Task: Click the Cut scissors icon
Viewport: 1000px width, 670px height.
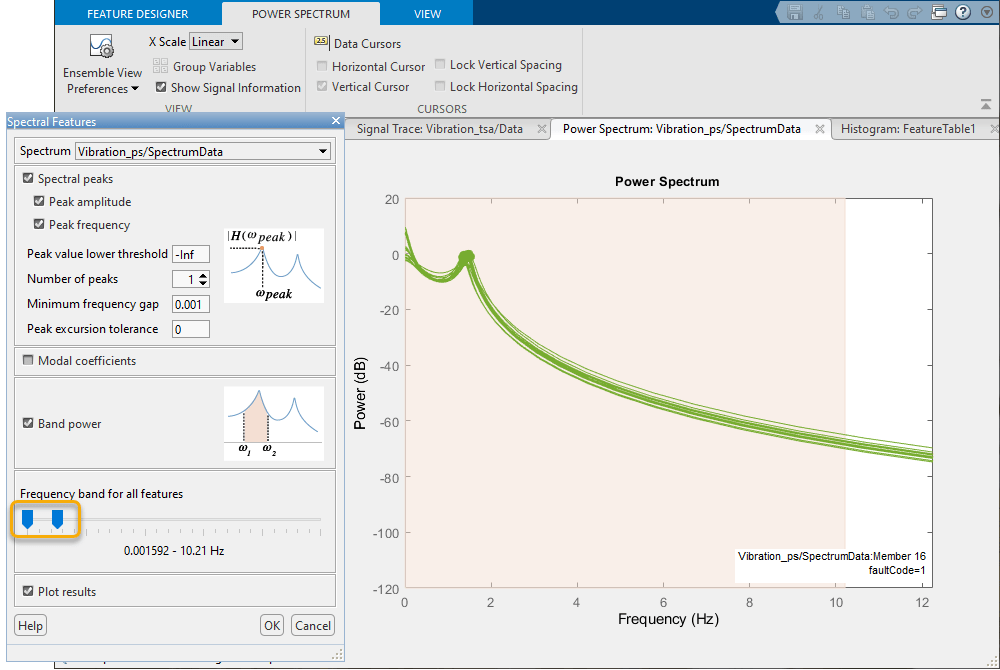Action: pos(819,12)
